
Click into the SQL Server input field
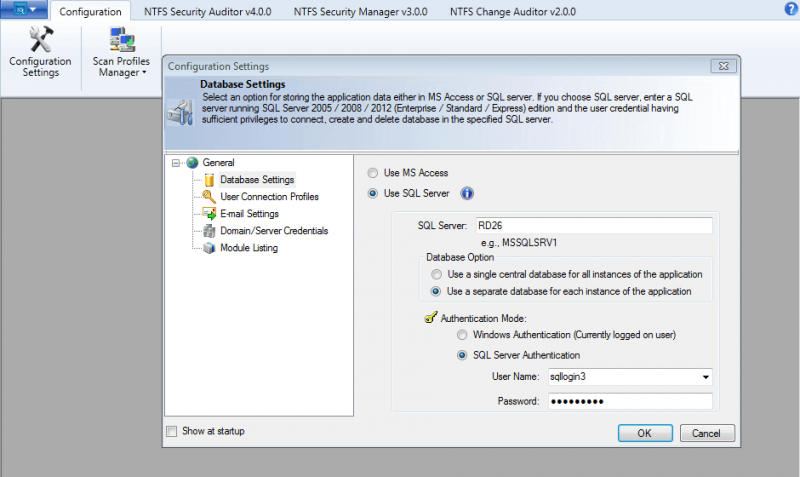click(594, 225)
